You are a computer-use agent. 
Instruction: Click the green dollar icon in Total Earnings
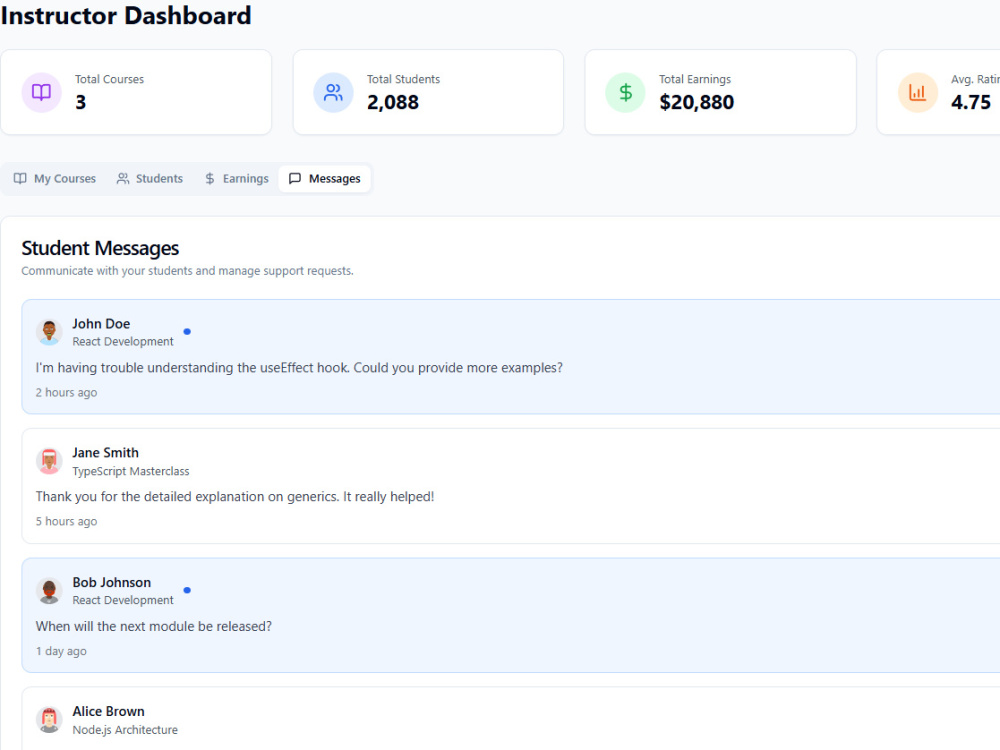click(626, 92)
